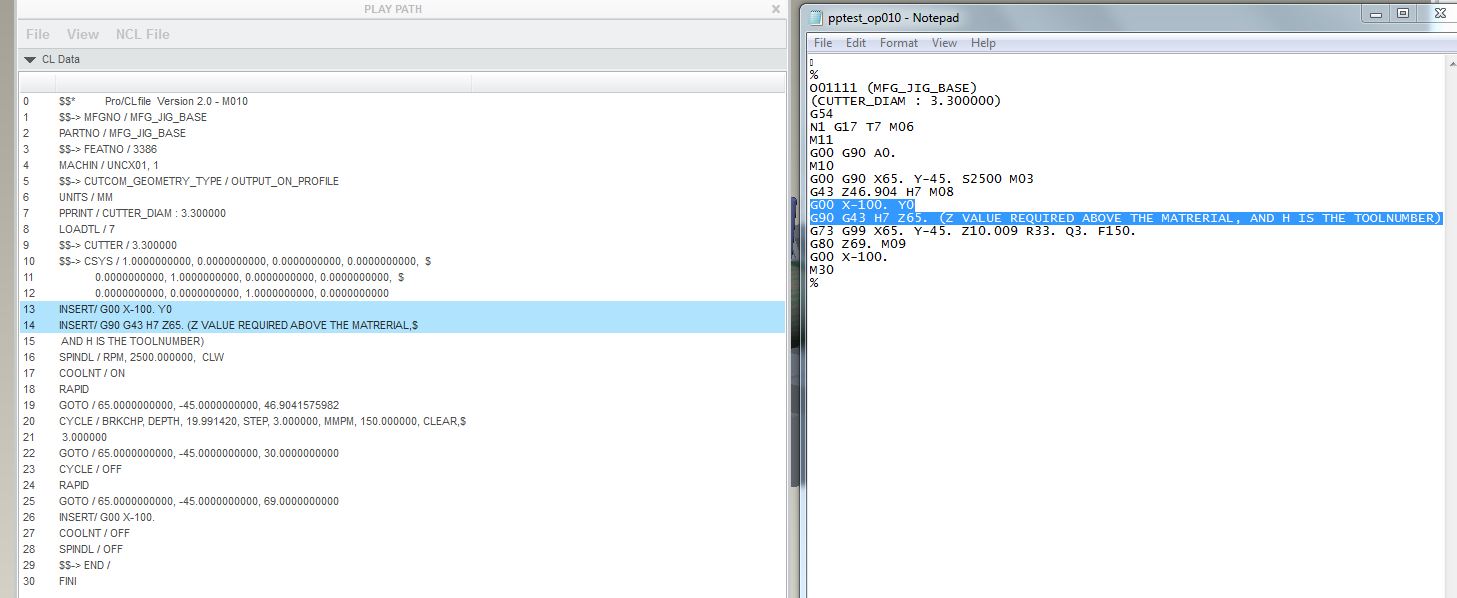Open NCL File menu in Play Path
This screenshot has width=1457, height=598.
point(143,34)
